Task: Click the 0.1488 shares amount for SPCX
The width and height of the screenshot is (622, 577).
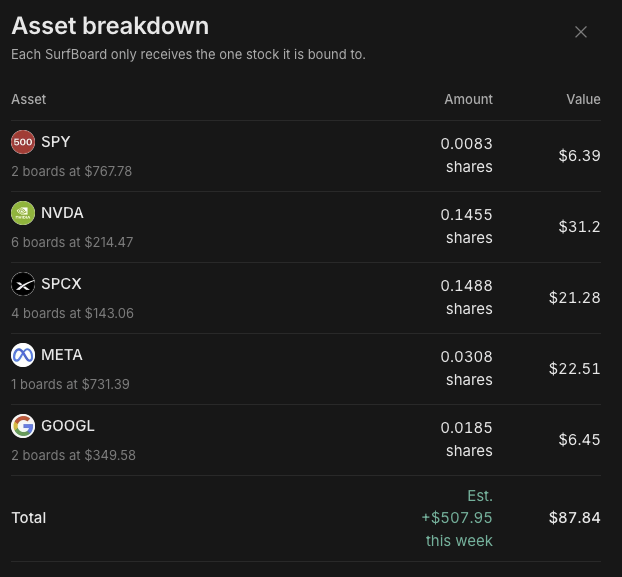Action: pos(466,297)
